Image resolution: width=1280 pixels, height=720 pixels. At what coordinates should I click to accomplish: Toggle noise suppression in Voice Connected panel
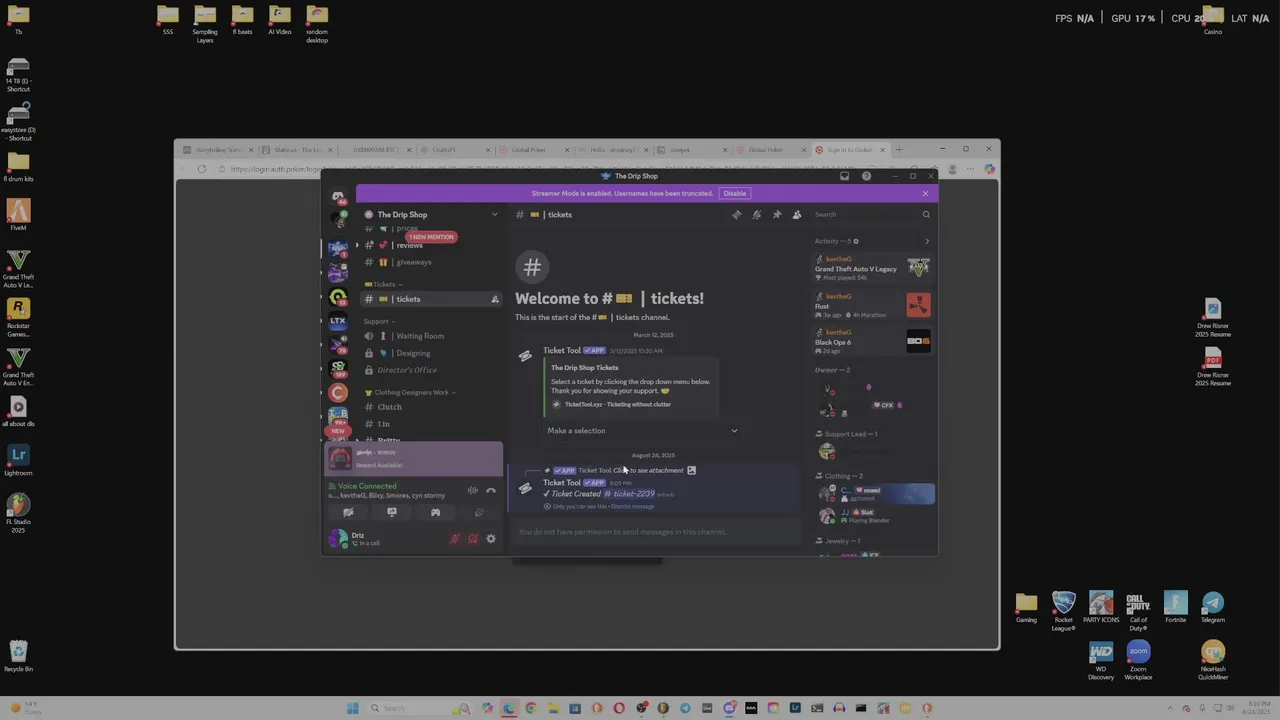[x=472, y=491]
